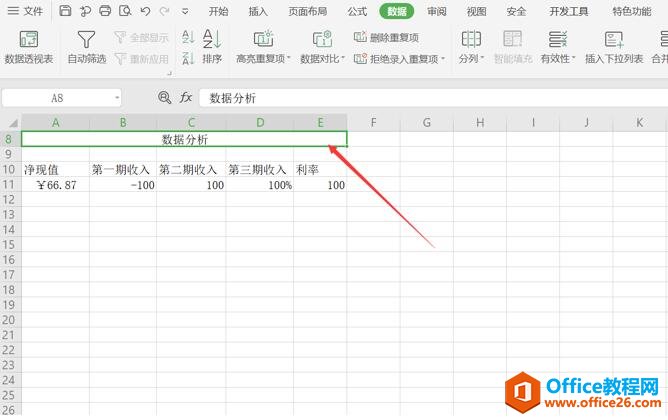Open the 审阅 tab
The width and height of the screenshot is (668, 420).
pos(437,12)
